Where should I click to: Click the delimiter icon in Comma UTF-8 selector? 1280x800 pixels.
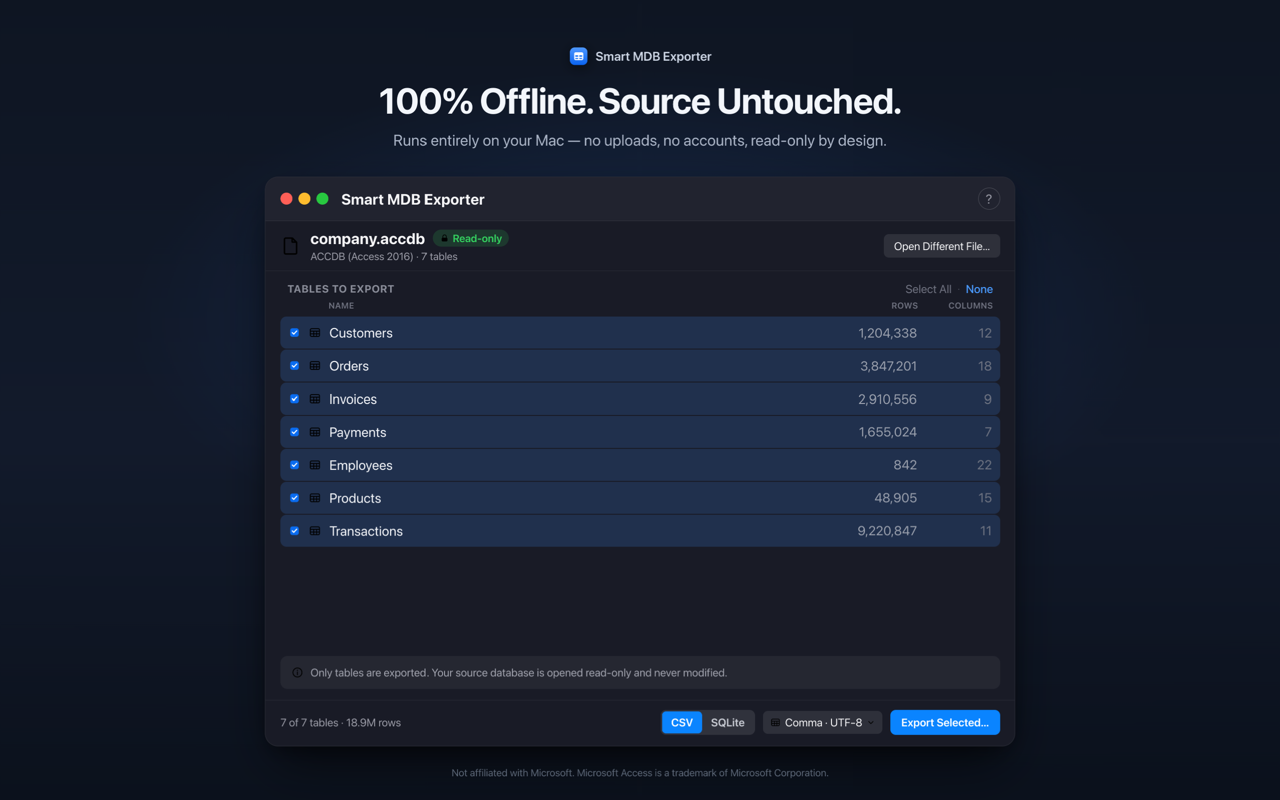(x=775, y=722)
